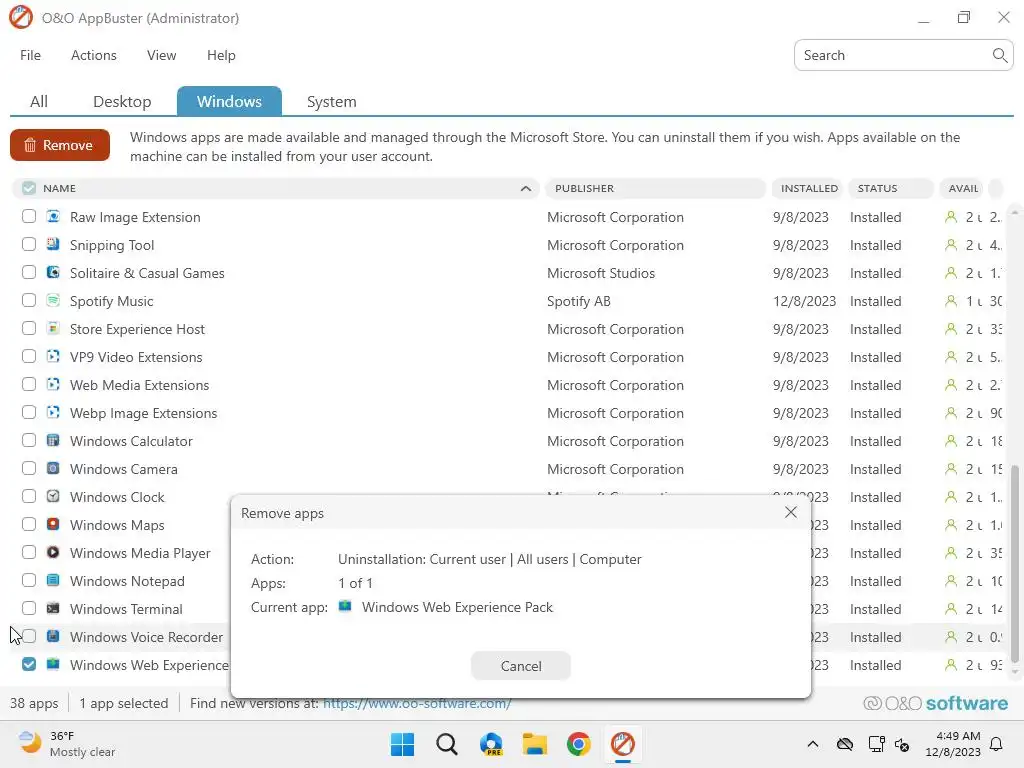Open the clock showing 4:49 AM
The width and height of the screenshot is (1024, 768).
pyautogui.click(x=953, y=744)
